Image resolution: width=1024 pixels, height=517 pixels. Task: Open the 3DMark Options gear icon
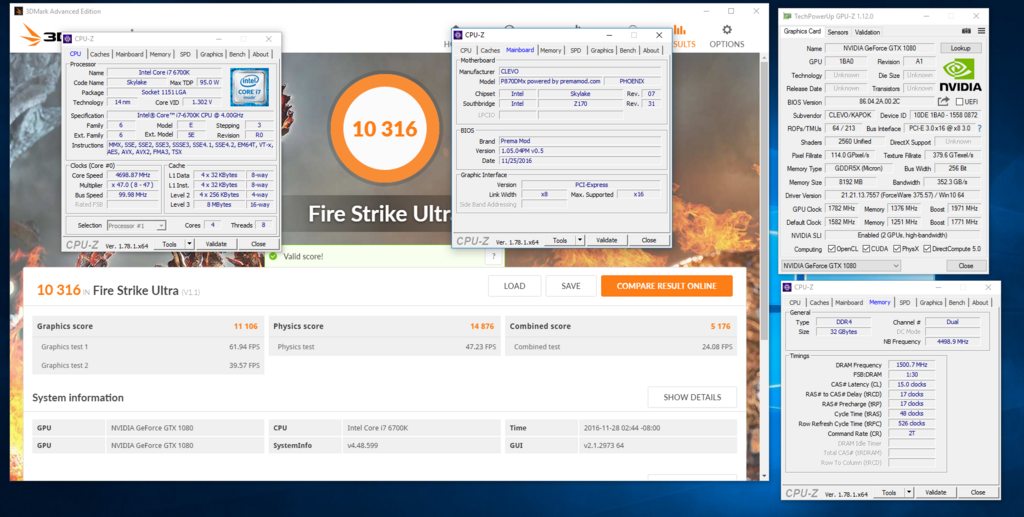(727, 29)
